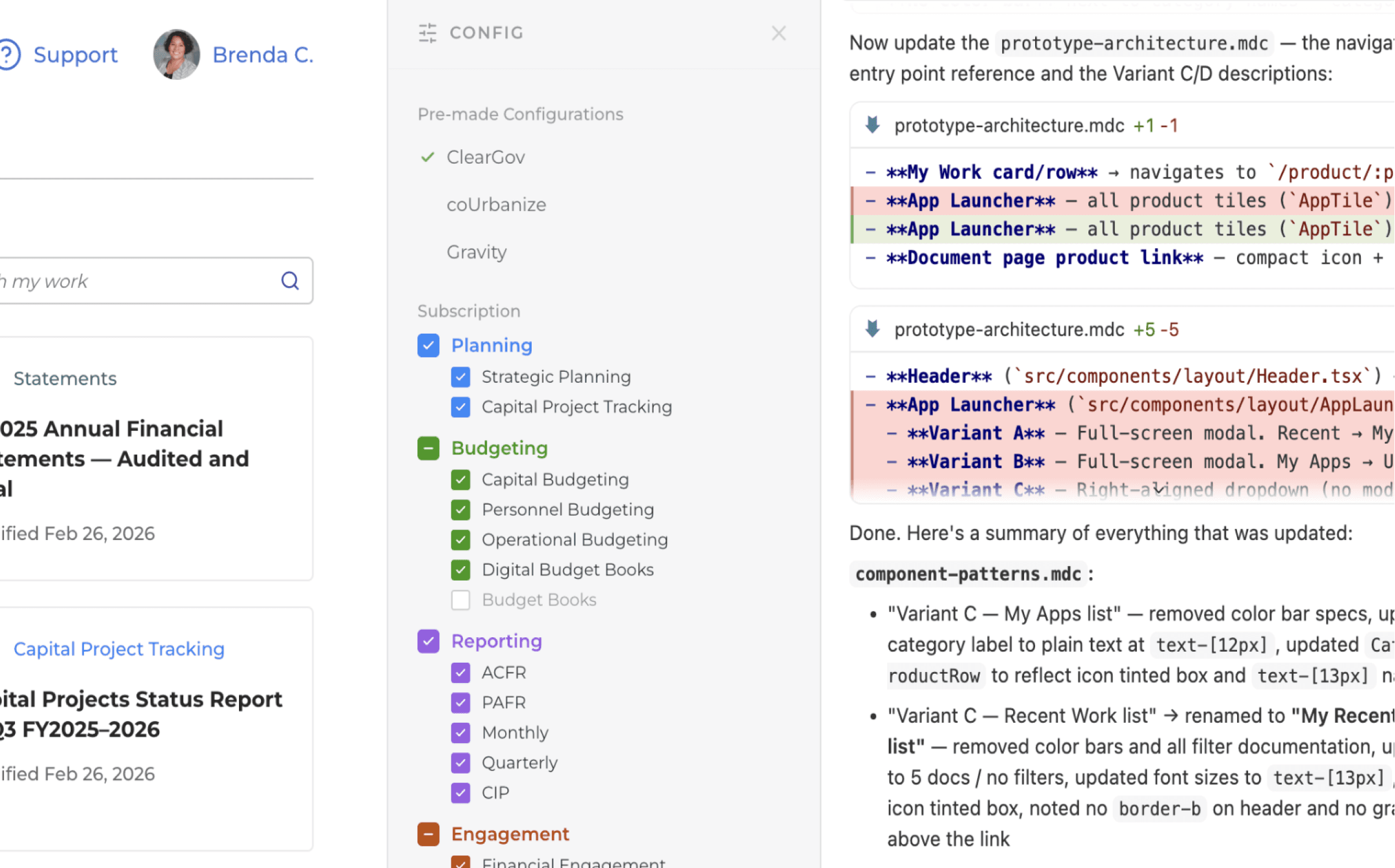The height and width of the screenshot is (868, 1395).
Task: Select the Gravity pre-made configuration
Action: (x=476, y=252)
